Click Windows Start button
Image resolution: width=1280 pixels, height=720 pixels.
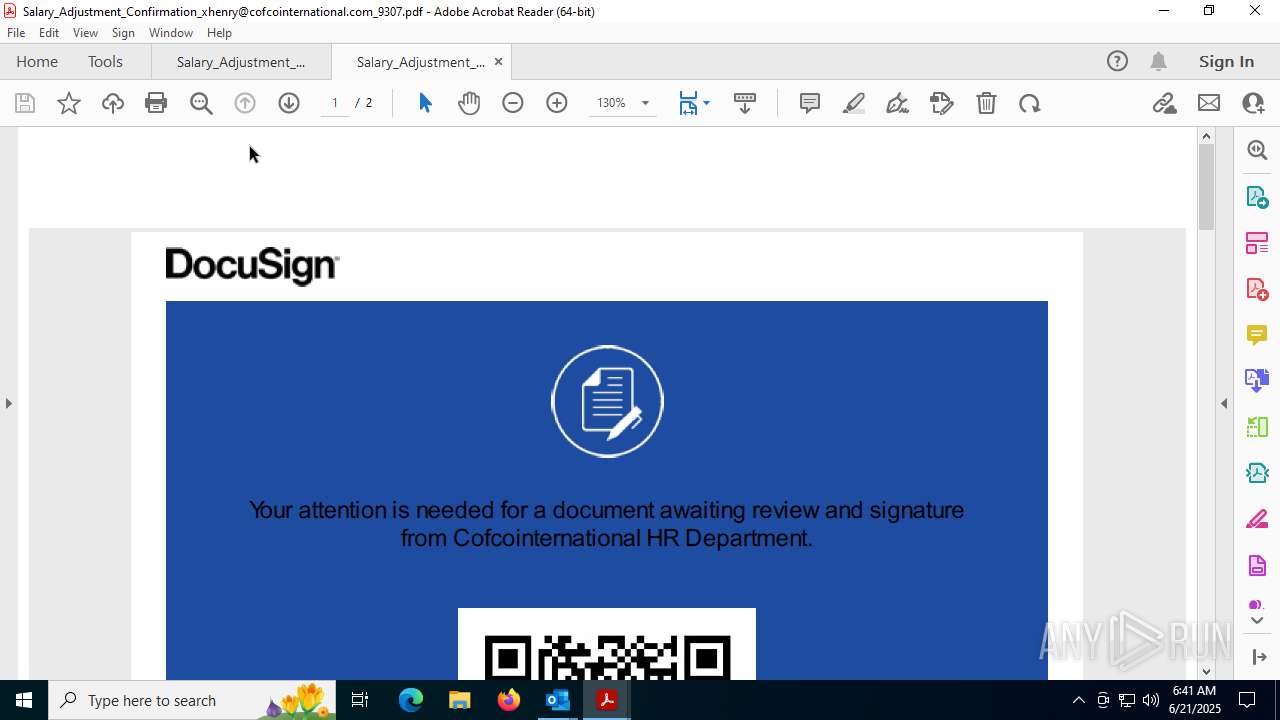pyautogui.click(x=24, y=700)
